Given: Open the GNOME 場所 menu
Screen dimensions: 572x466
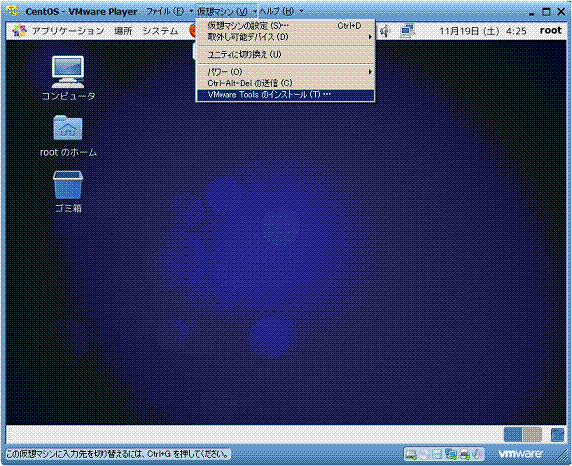Looking at the screenshot, I should pos(123,31).
